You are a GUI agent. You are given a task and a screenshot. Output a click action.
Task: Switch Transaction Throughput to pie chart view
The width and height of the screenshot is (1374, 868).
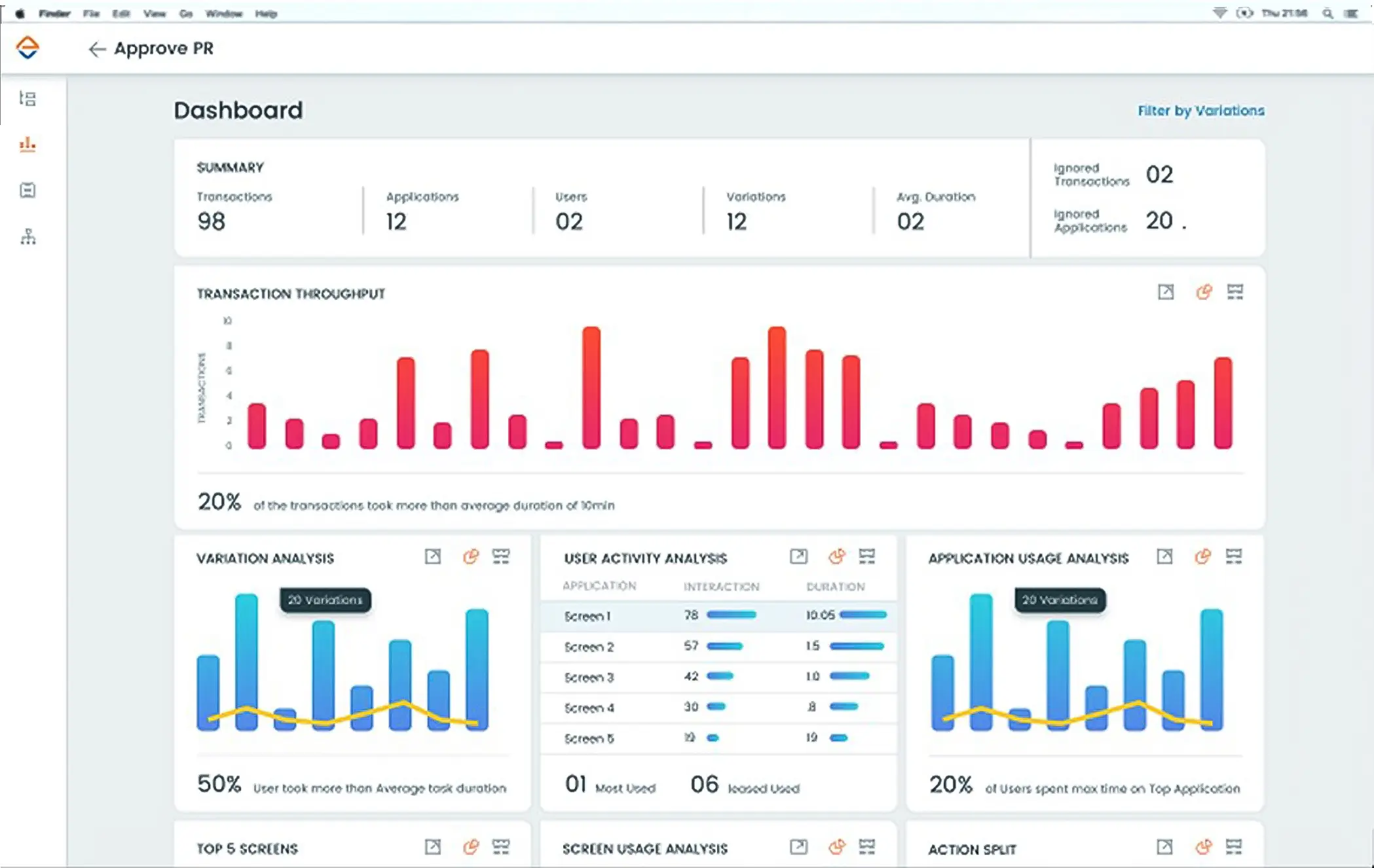coord(1204,292)
